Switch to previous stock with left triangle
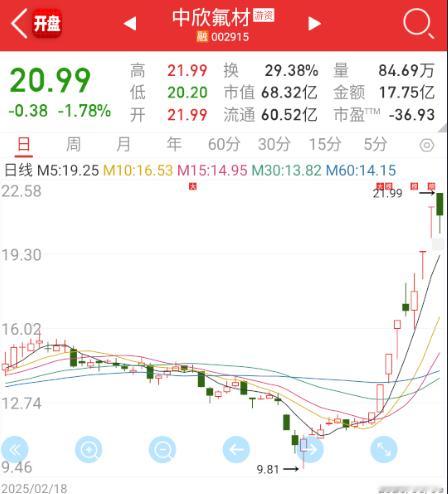Screen dimensions: 448x494 click(130, 23)
